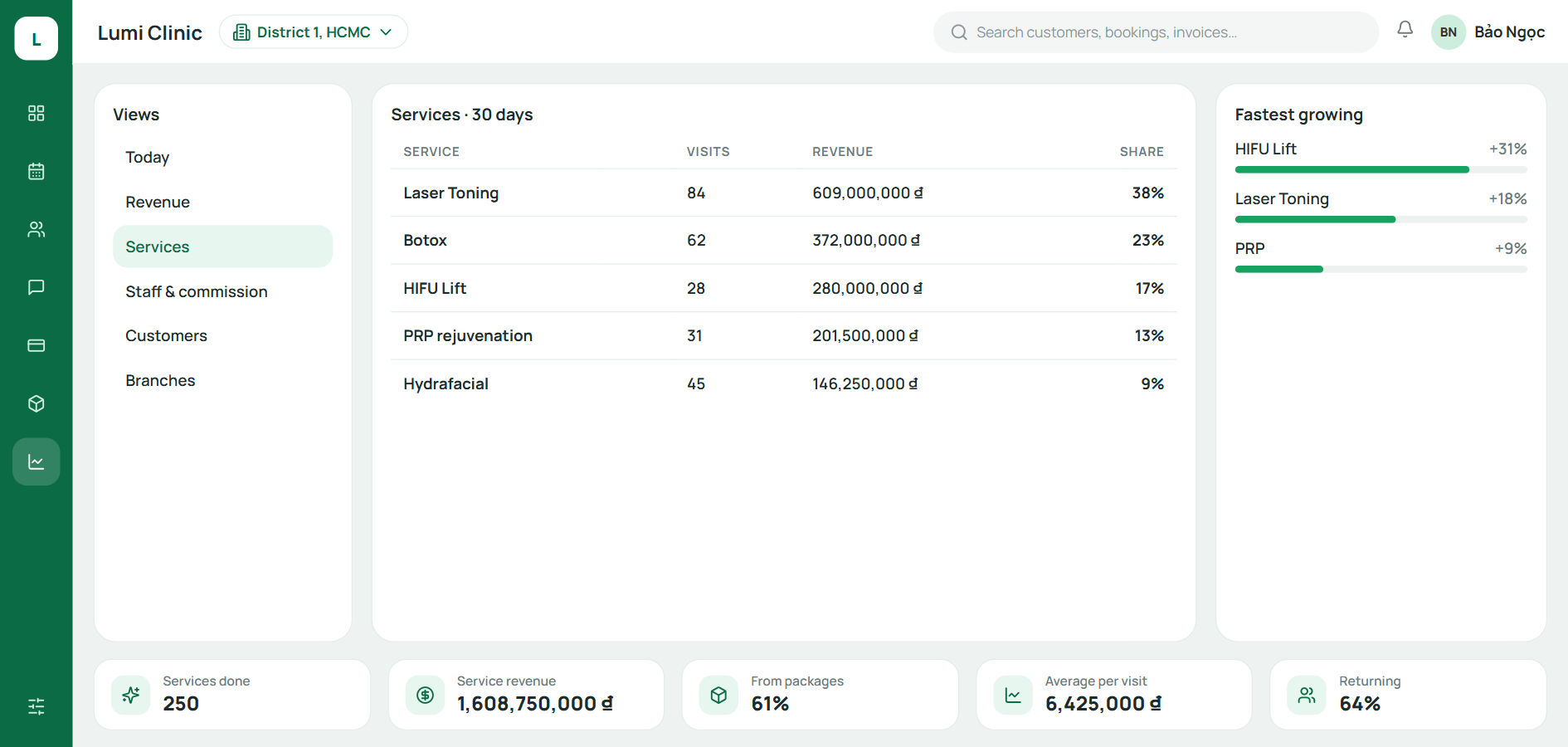1568x747 pixels.
Task: Click the notifications bell icon
Action: click(1405, 30)
